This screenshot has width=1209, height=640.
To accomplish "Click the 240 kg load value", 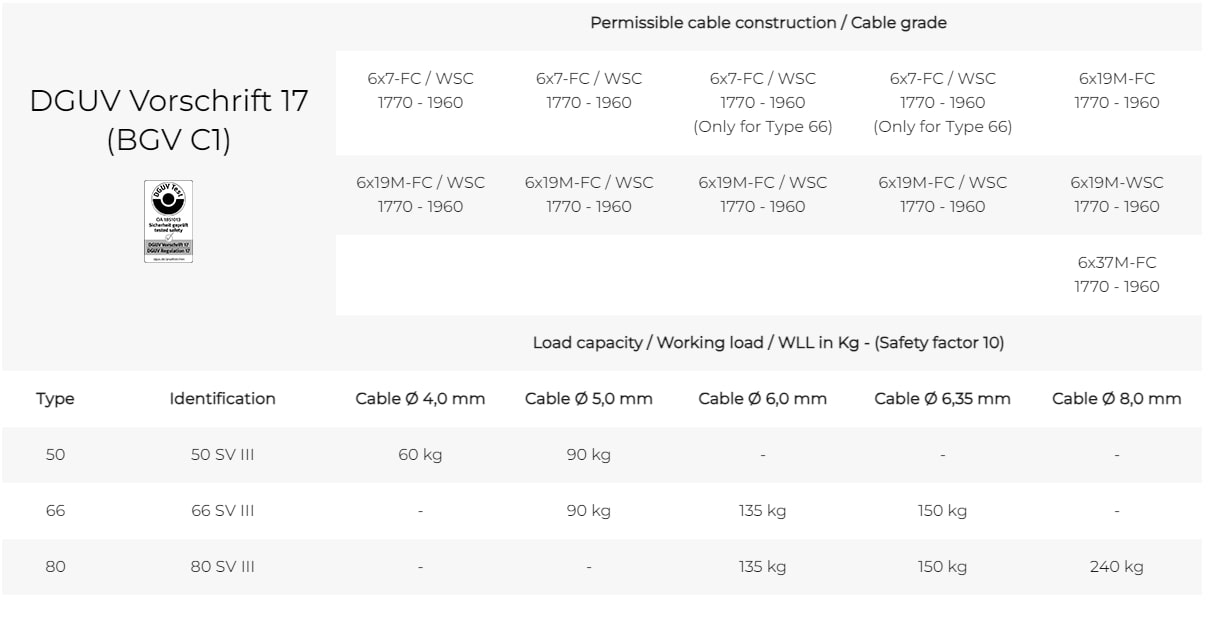I will point(1116,567).
